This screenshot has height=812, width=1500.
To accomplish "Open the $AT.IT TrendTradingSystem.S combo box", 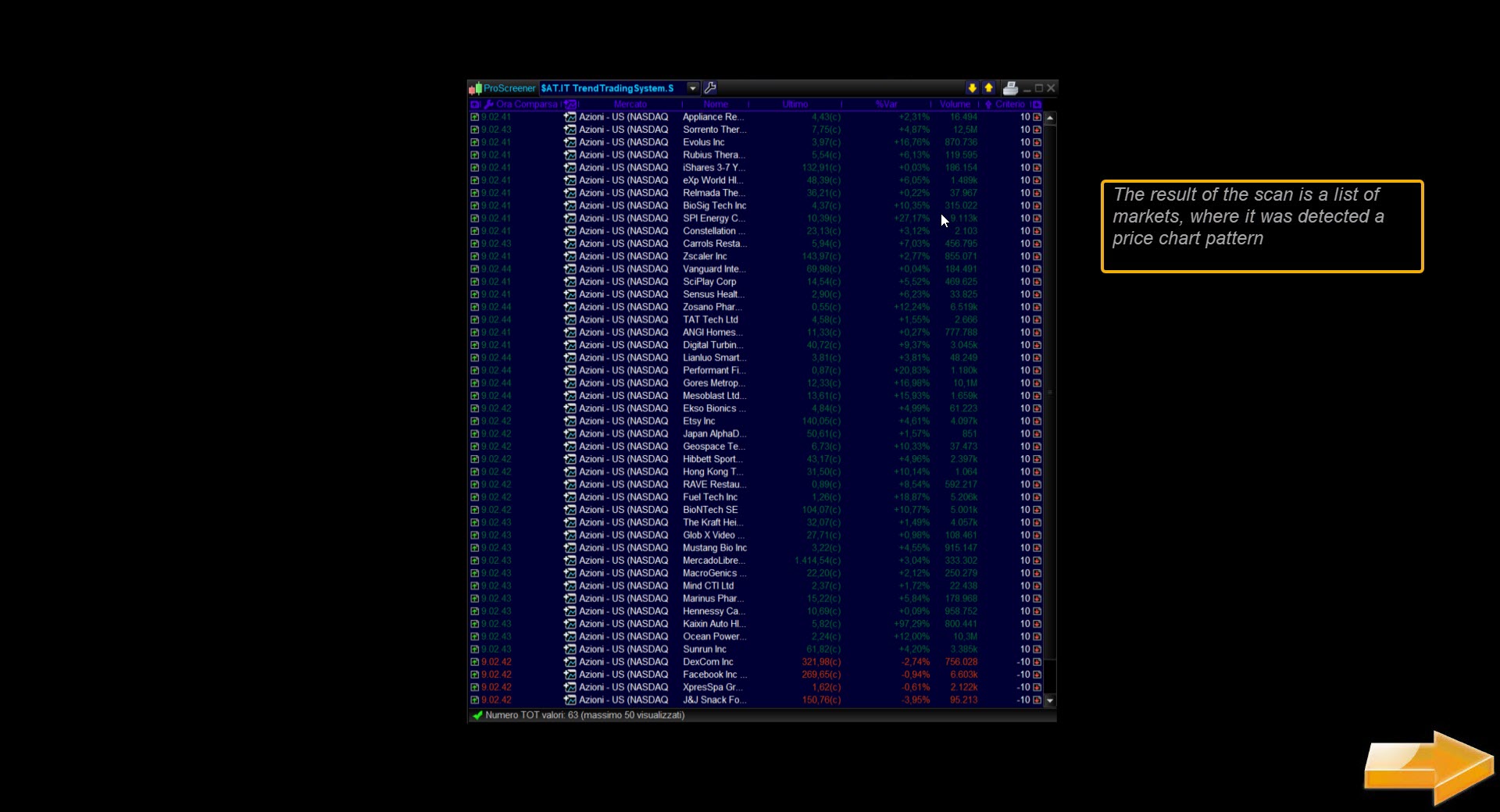I will pos(619,88).
